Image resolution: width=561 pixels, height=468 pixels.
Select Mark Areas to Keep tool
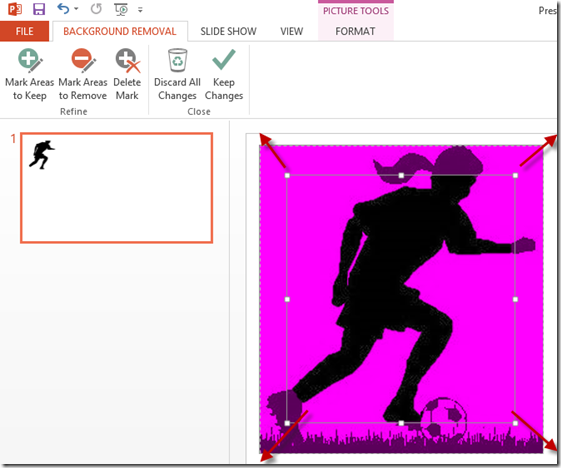30,75
